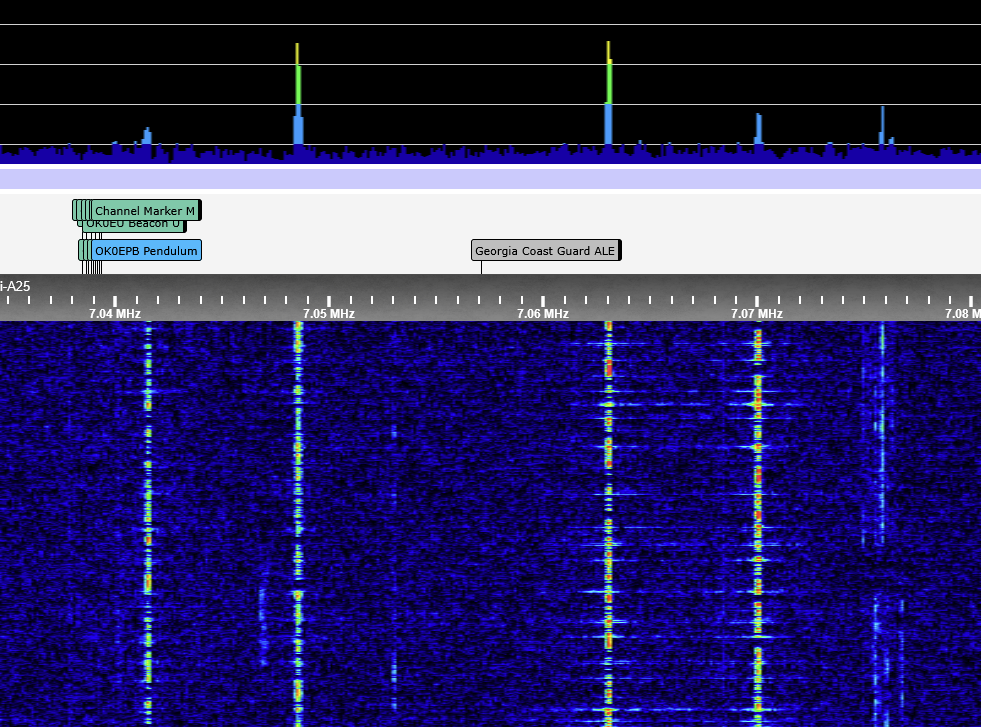Click the waterfall signal just below 7.05 MHz
Image resolution: width=981 pixels, height=727 pixels.
(297, 500)
